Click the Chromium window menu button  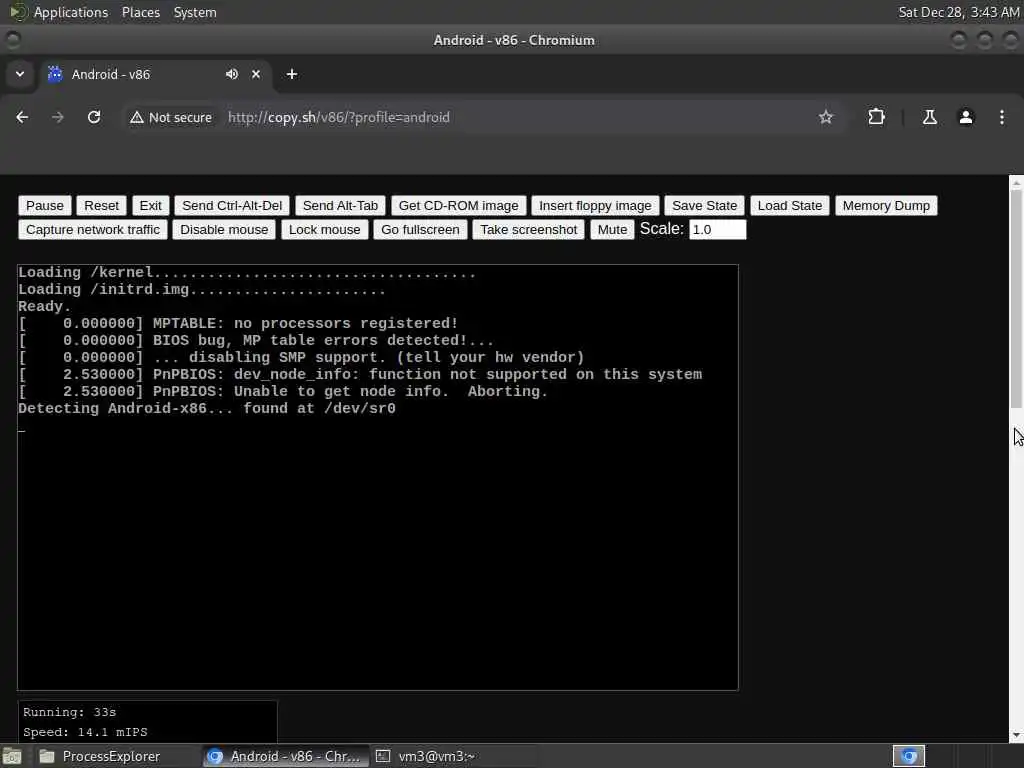click(x=12, y=40)
